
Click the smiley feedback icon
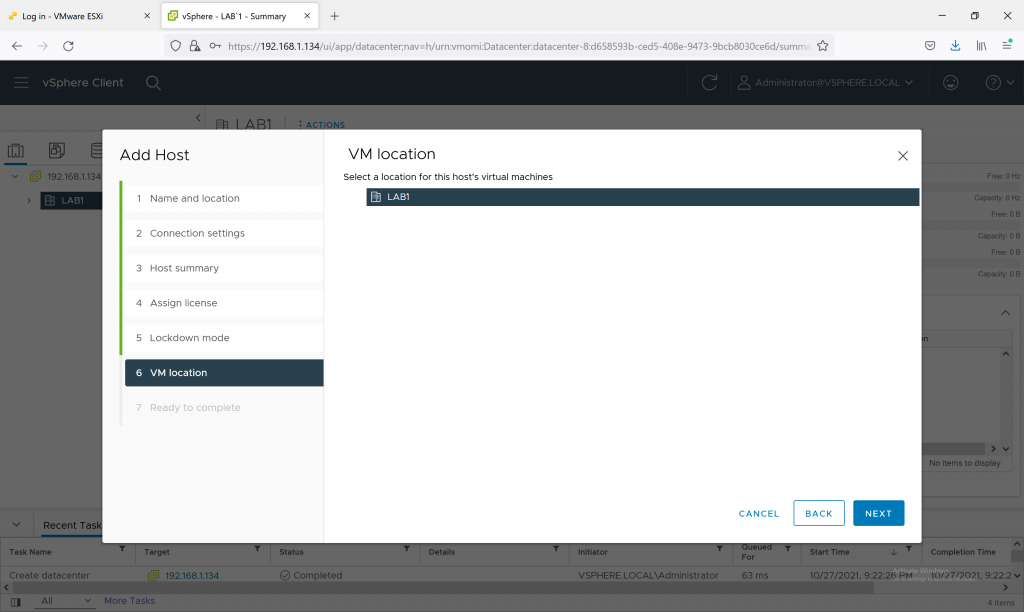click(950, 82)
